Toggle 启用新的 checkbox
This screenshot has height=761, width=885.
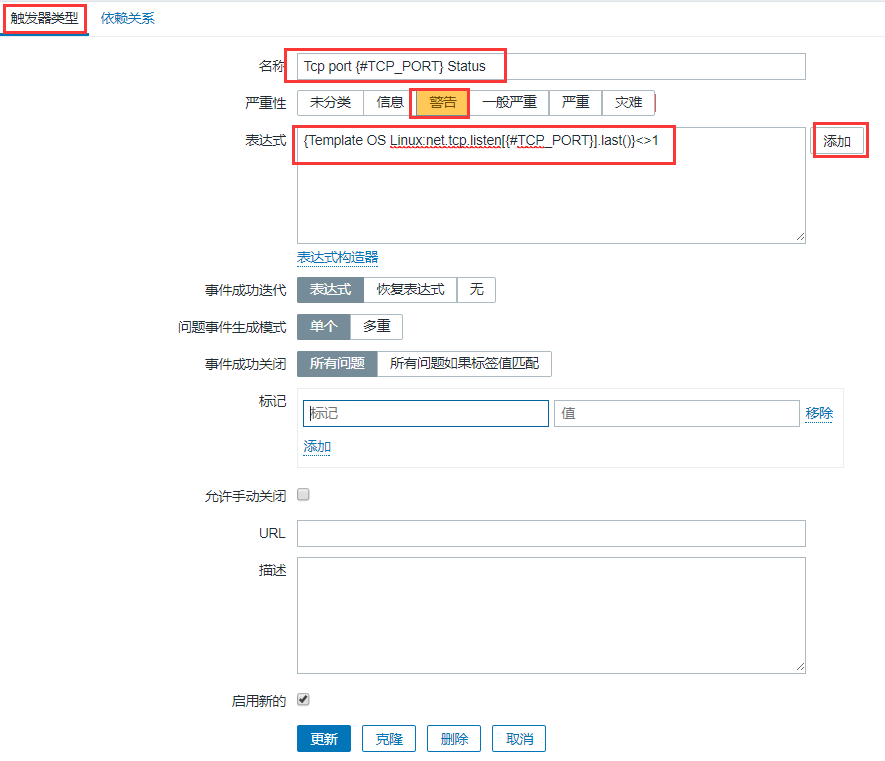pos(303,699)
